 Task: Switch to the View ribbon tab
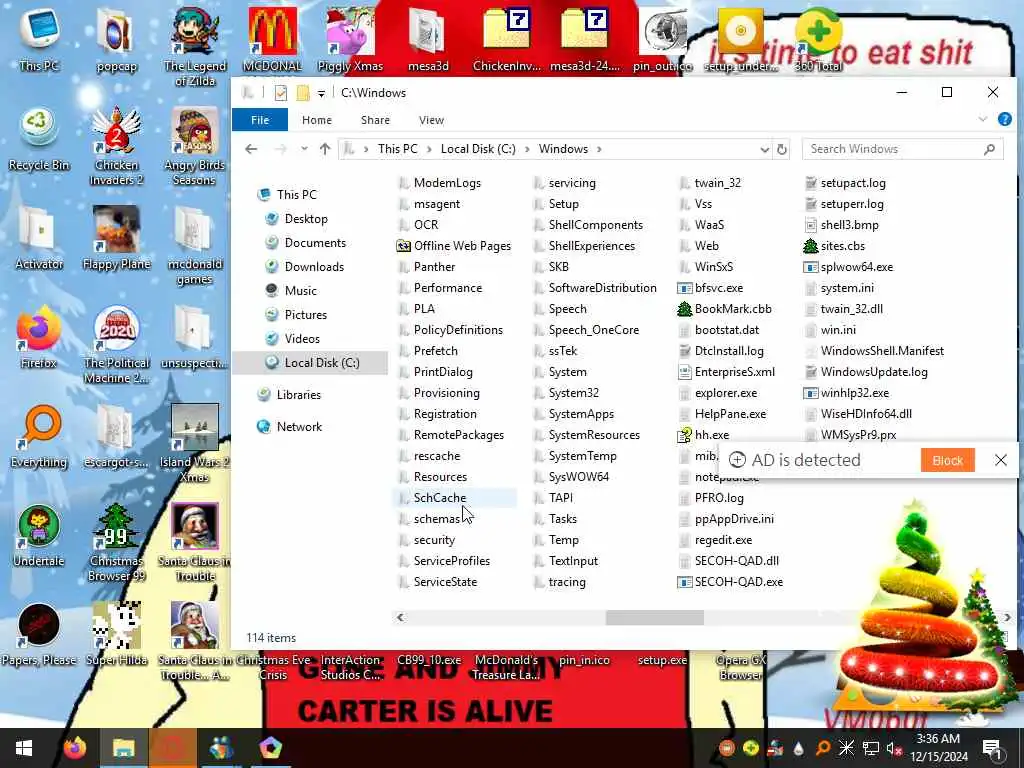click(431, 120)
